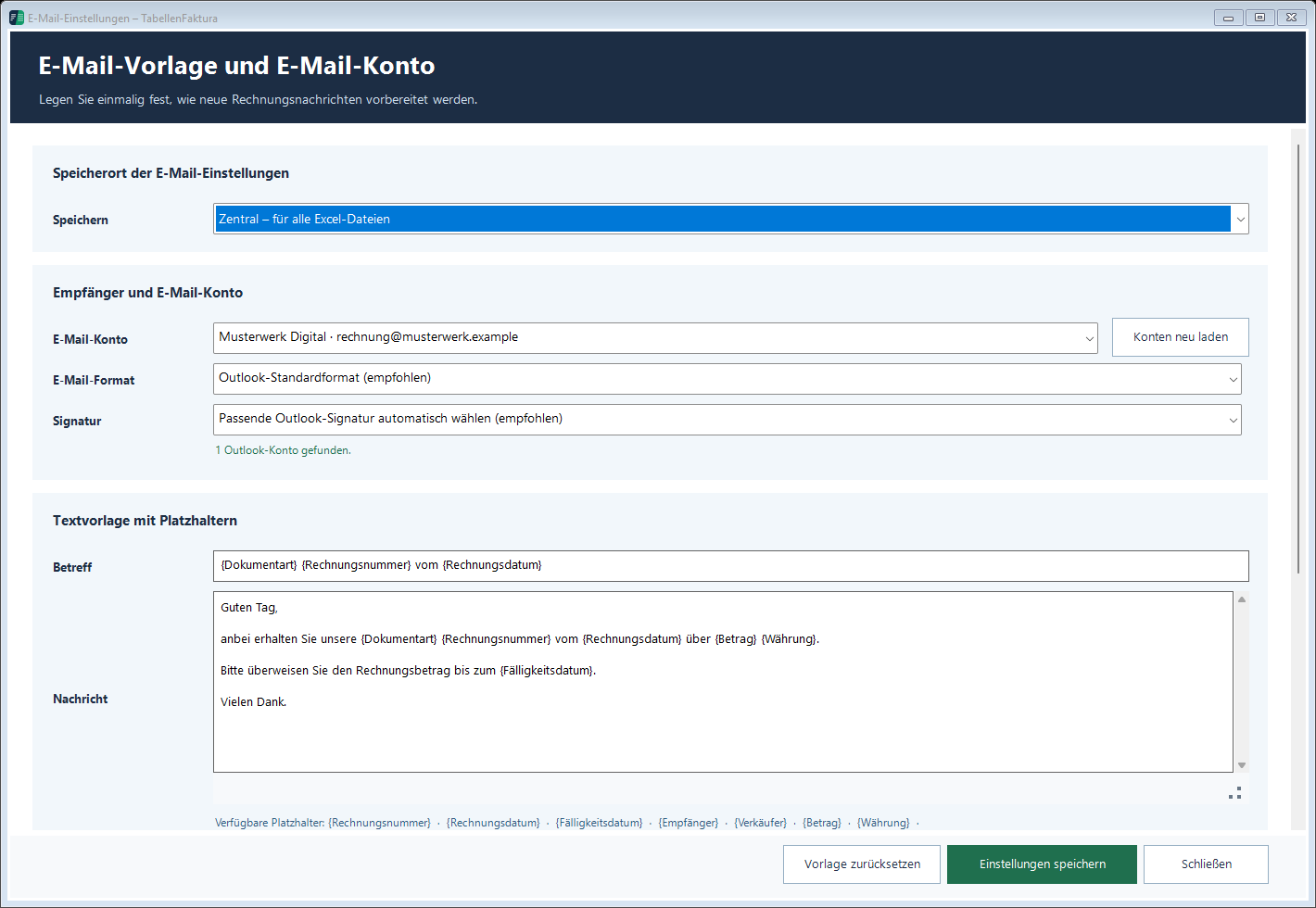Click the {Währung} placeholder in available list
The width and height of the screenshot is (1316, 908).
click(x=883, y=823)
